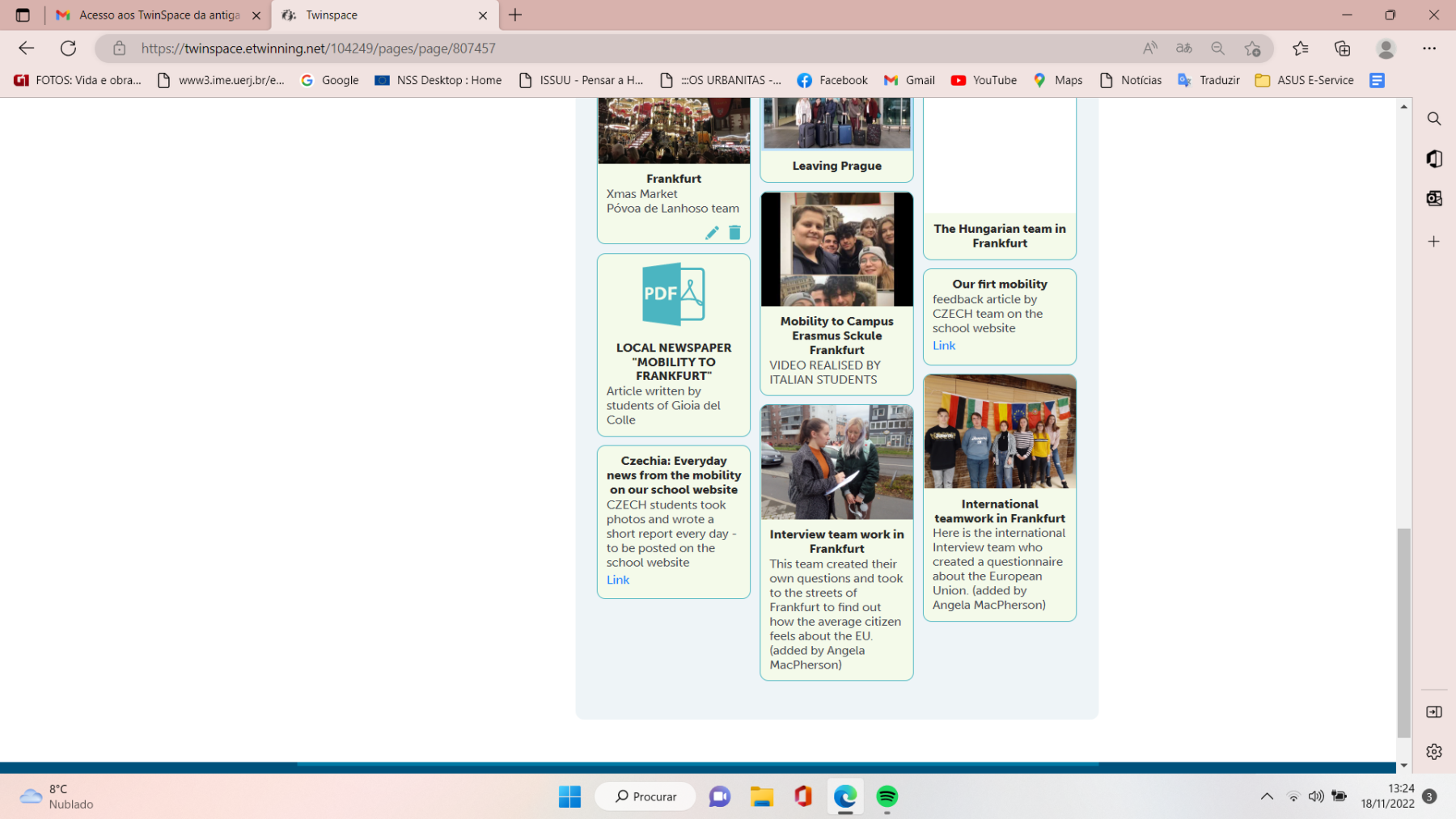
Task: Select the Twinspace tab
Action: 385,15
